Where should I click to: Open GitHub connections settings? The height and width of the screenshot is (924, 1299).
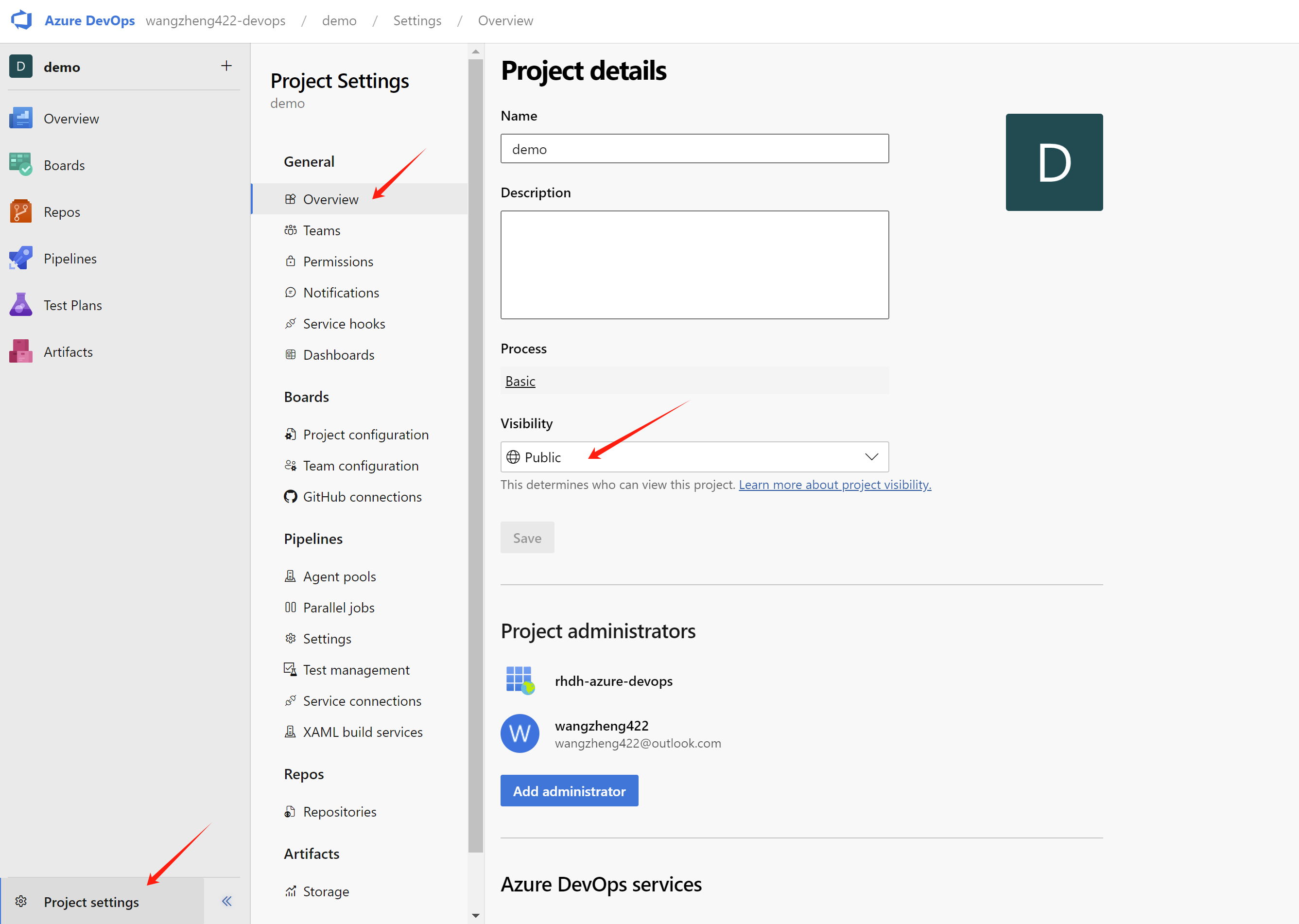click(x=362, y=497)
